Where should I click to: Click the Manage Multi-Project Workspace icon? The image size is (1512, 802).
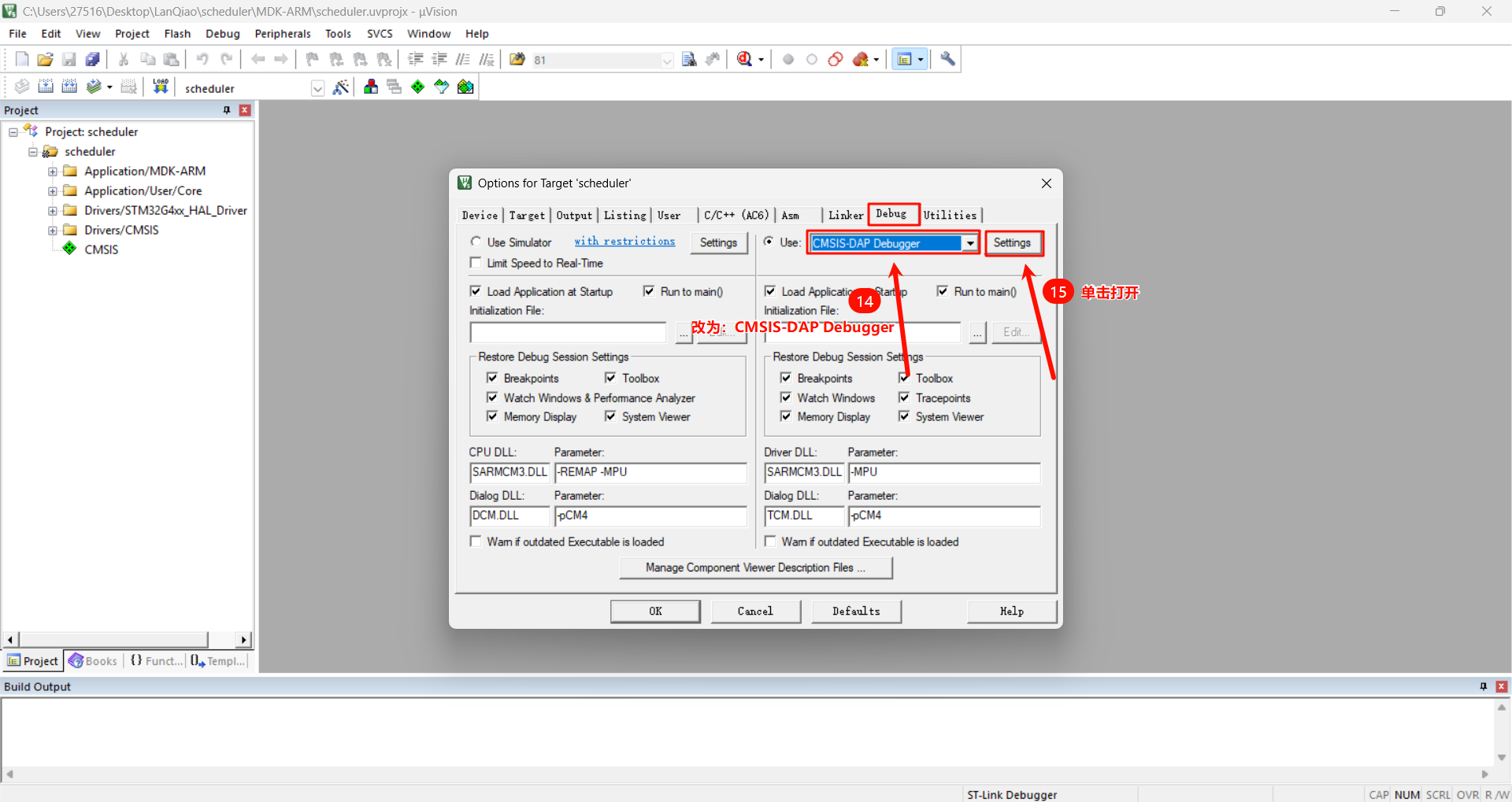pos(395,87)
